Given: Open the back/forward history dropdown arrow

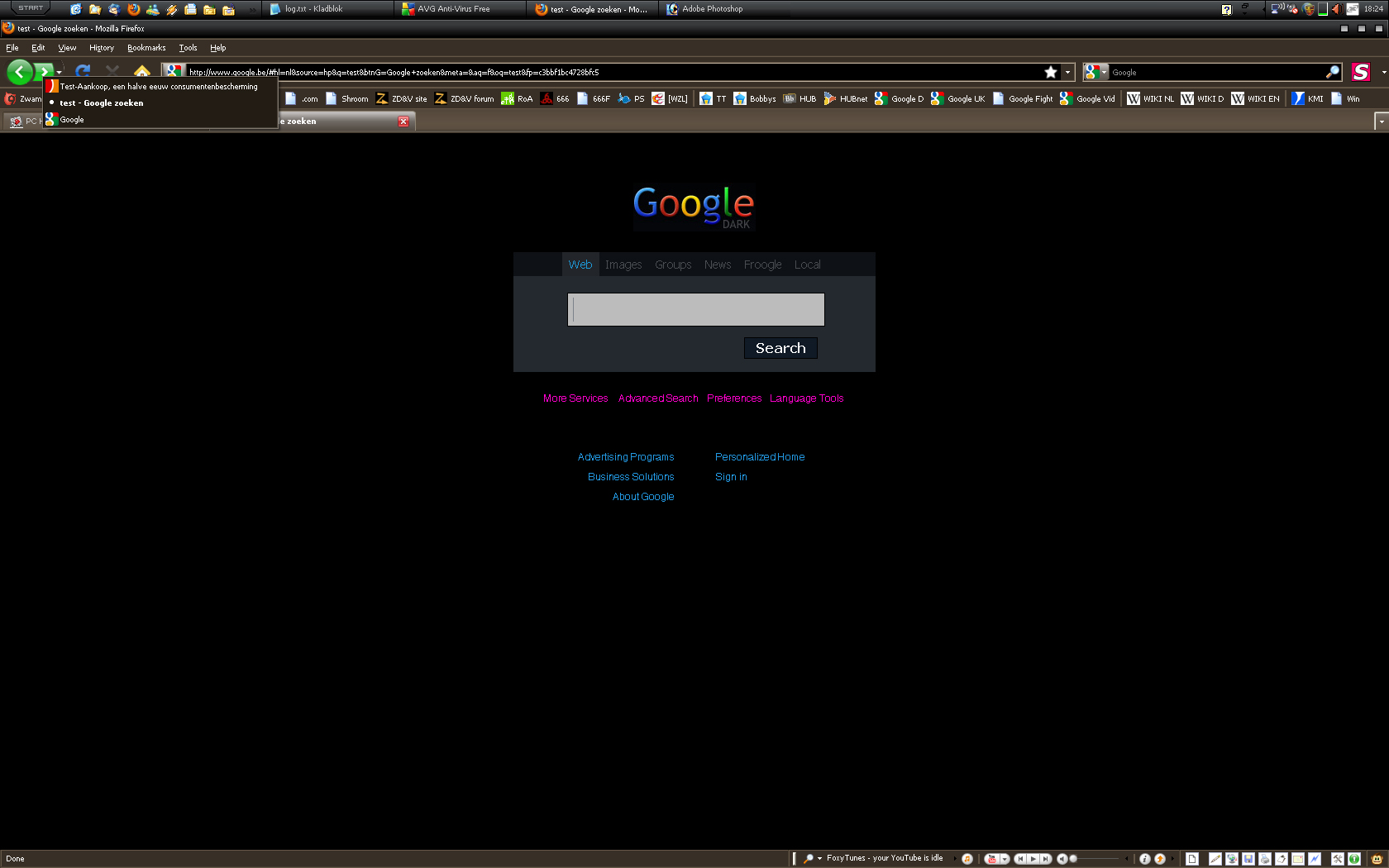Looking at the screenshot, I should (x=60, y=73).
